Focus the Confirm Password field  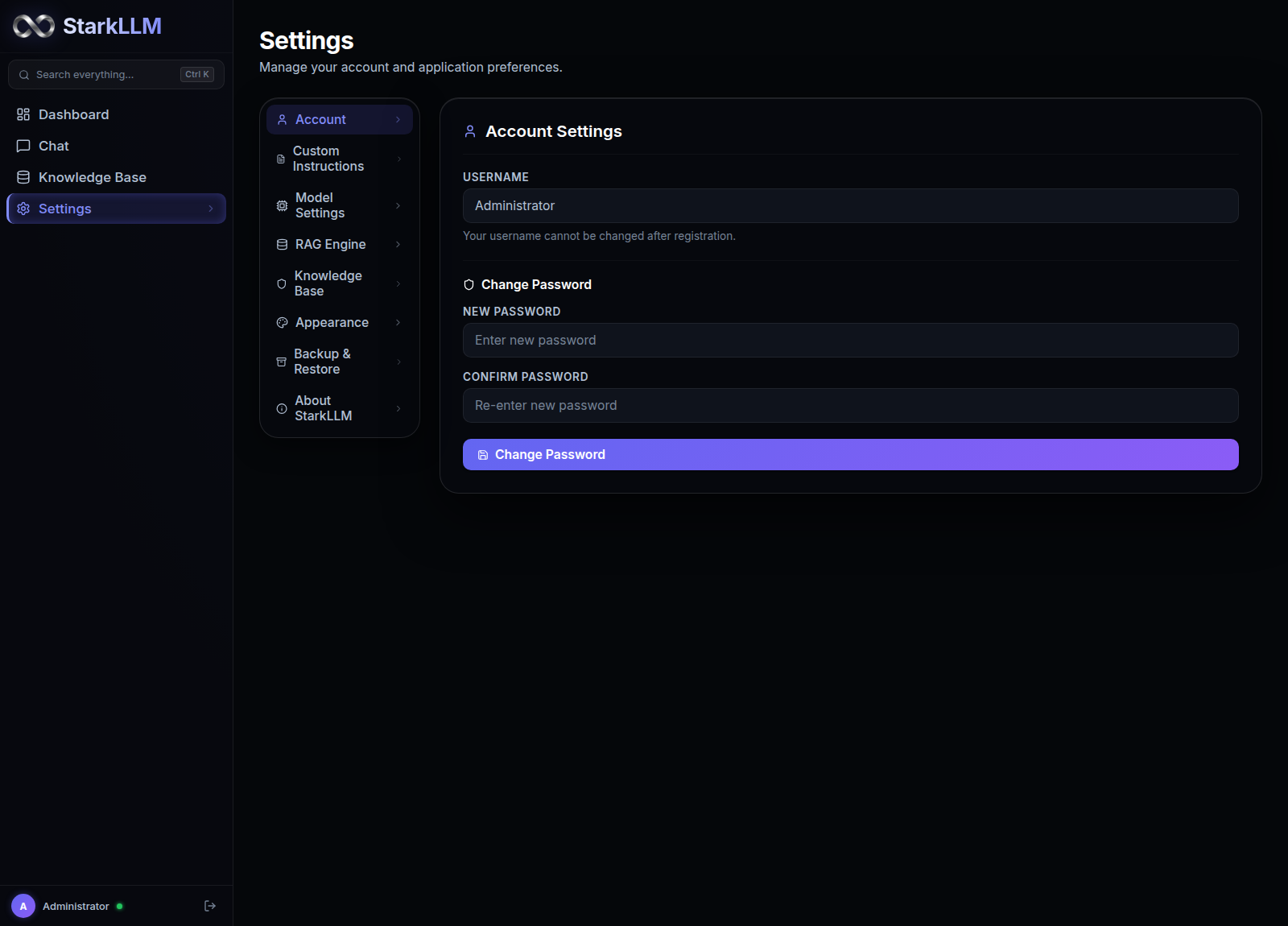point(850,405)
